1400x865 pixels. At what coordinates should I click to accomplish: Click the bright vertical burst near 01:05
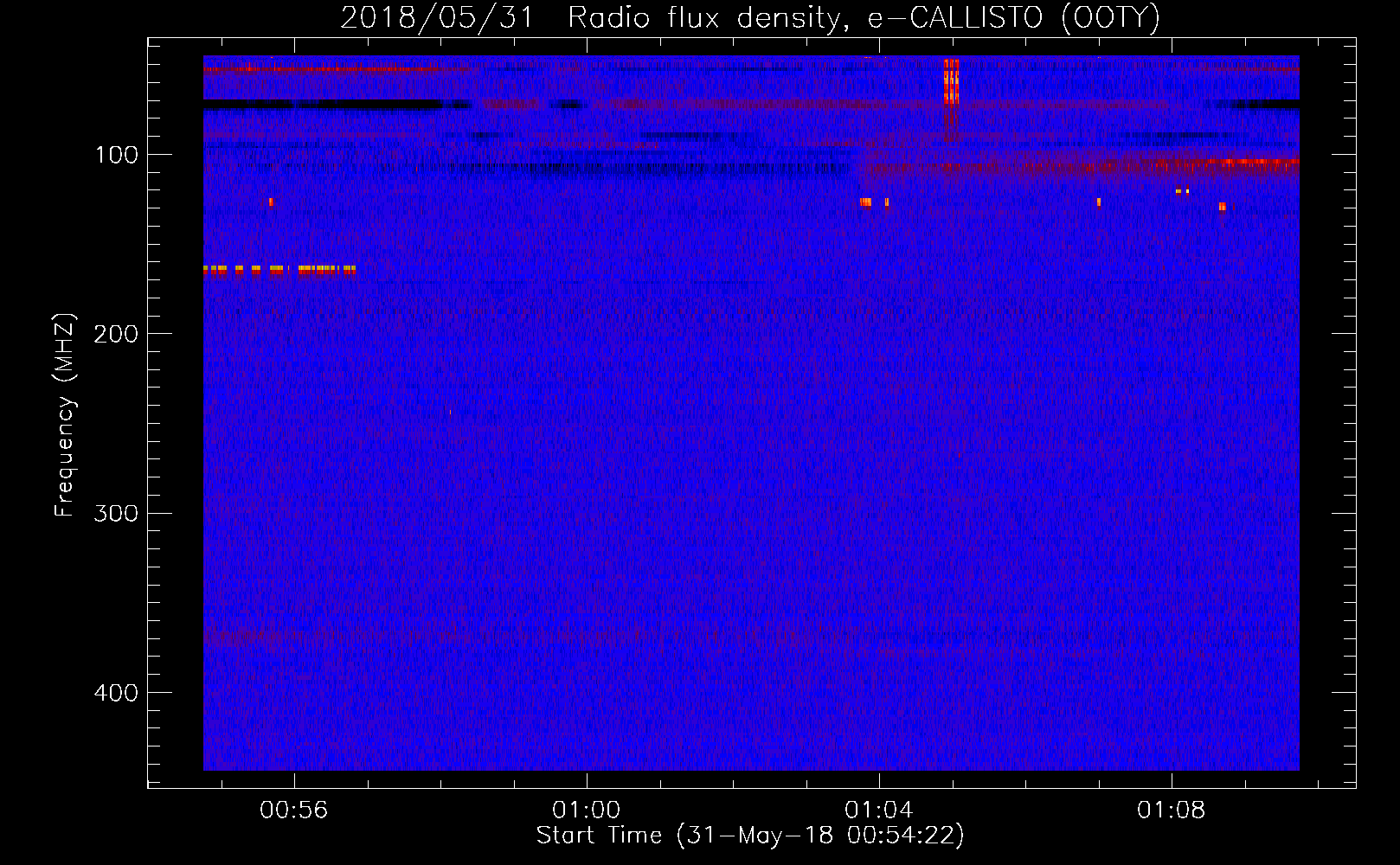[x=951, y=81]
